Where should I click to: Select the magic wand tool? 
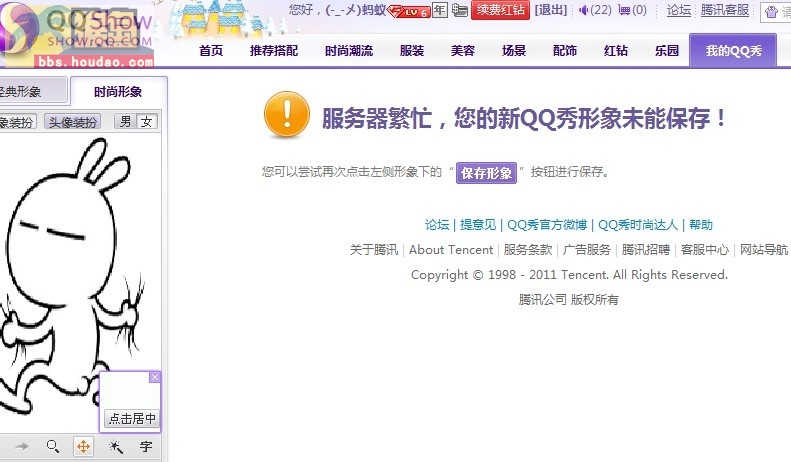tap(116, 446)
